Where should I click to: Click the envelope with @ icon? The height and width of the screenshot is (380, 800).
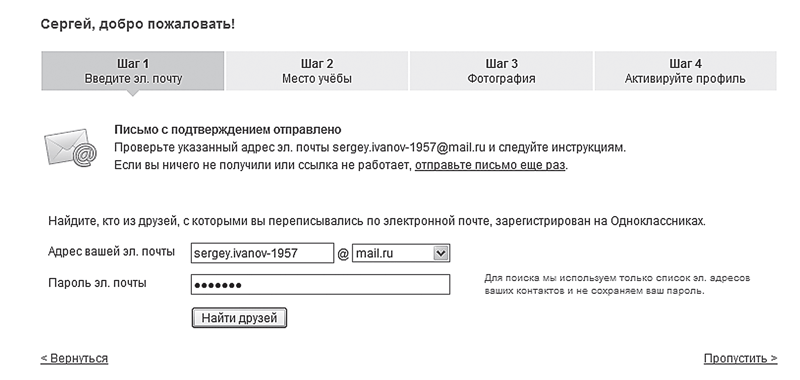pos(70,147)
